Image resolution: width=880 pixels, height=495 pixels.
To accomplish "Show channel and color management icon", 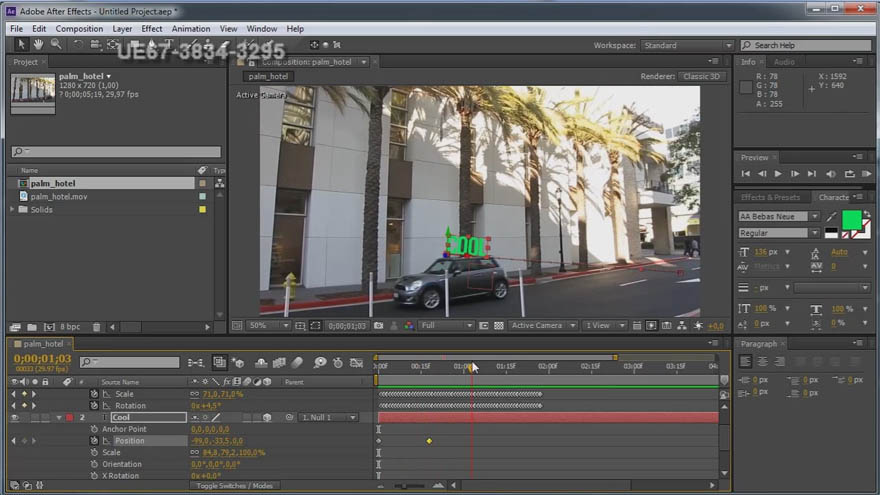I will point(409,326).
